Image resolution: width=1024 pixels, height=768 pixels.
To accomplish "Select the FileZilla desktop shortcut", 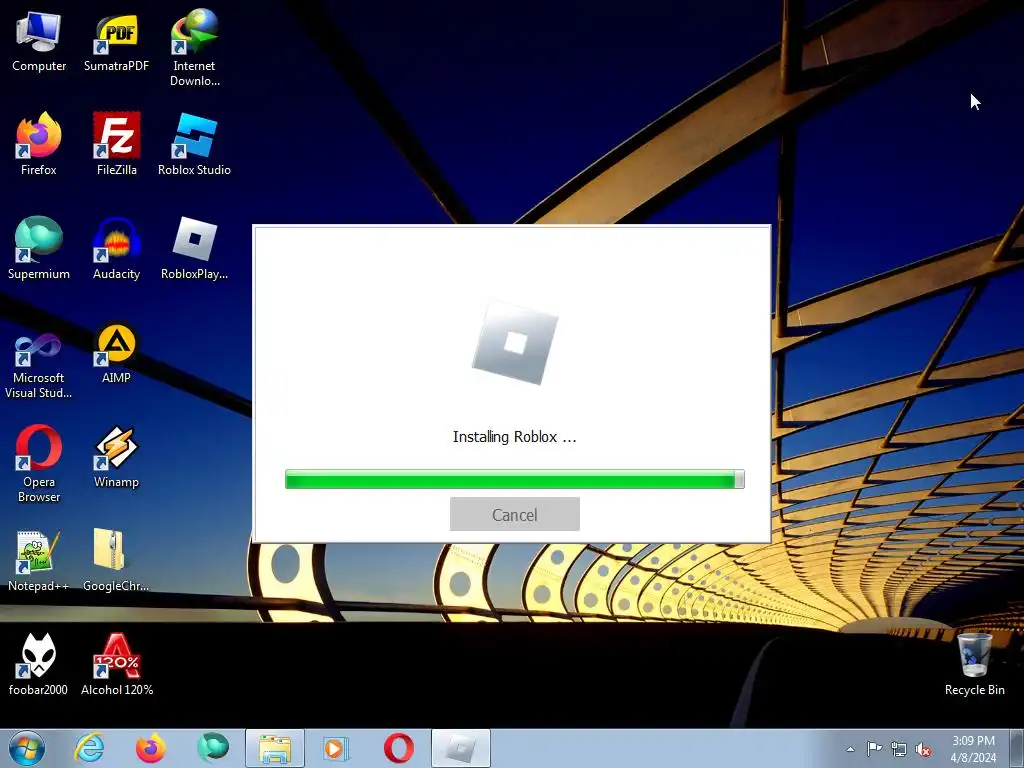I will pyautogui.click(x=116, y=144).
